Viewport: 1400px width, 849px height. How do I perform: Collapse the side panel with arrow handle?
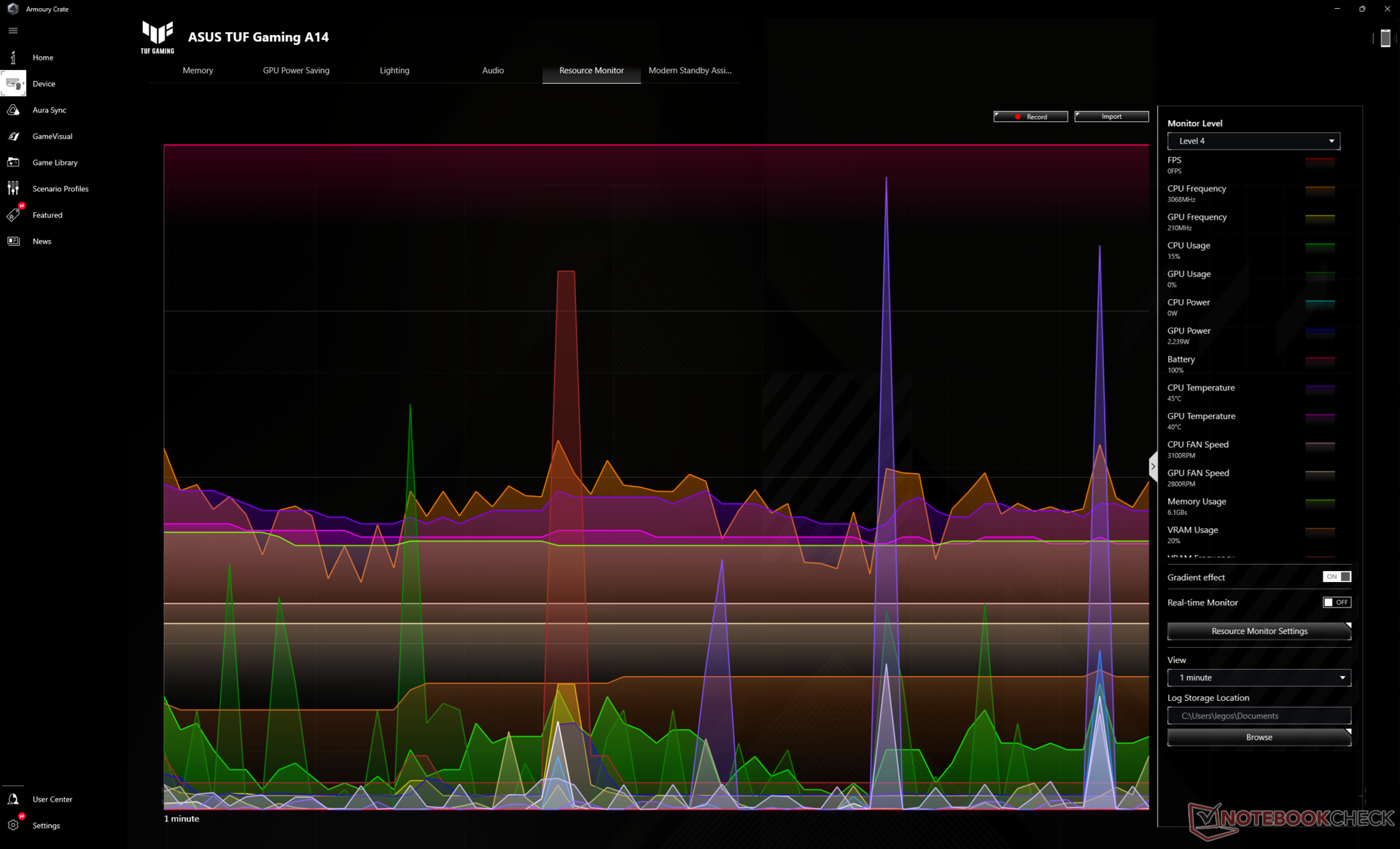tap(1153, 466)
